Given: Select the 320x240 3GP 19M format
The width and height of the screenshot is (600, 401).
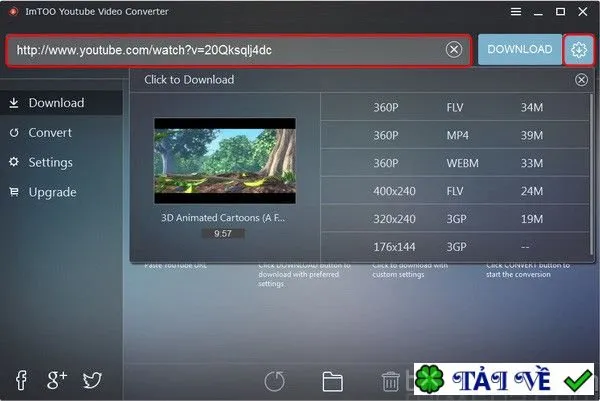Looking at the screenshot, I should tap(455, 219).
